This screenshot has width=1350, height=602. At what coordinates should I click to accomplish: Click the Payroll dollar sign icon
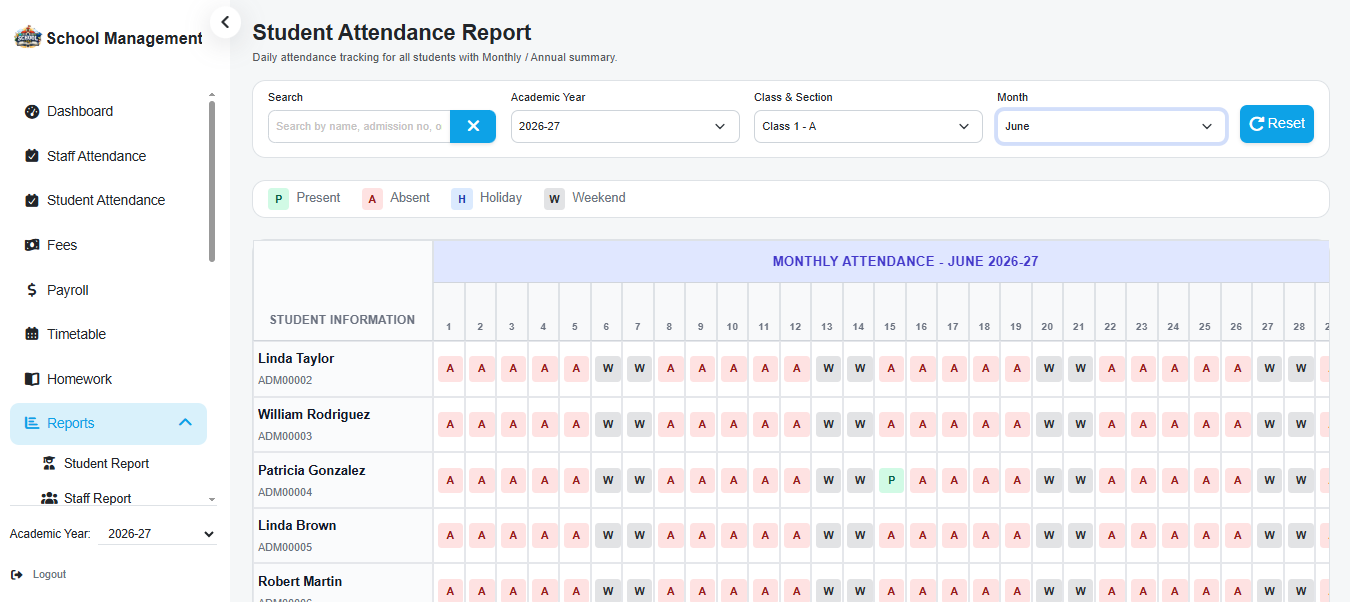32,290
